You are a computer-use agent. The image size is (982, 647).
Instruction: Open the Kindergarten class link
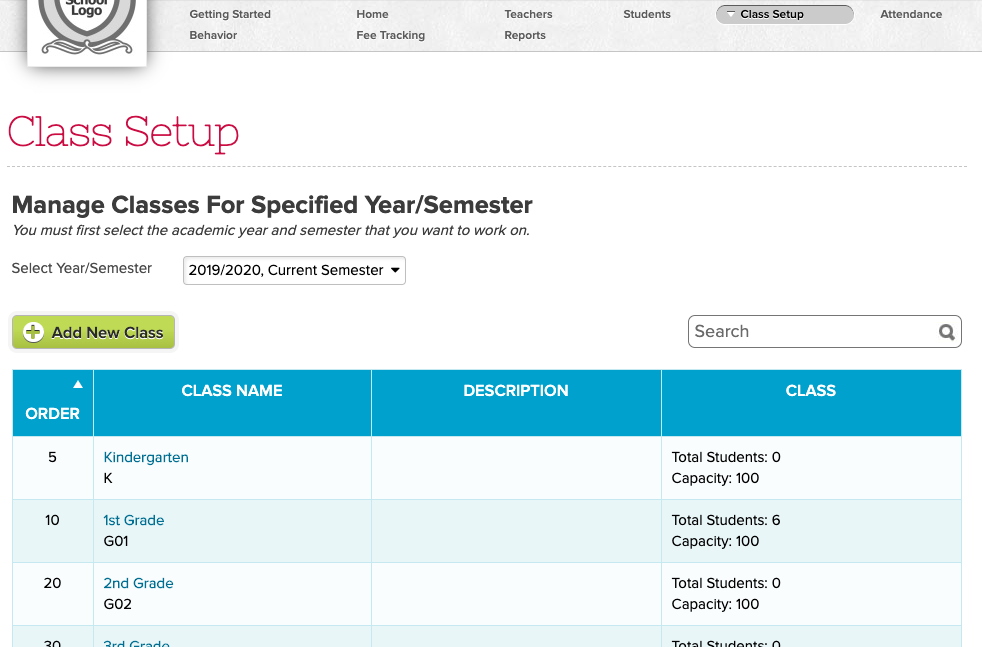146,457
